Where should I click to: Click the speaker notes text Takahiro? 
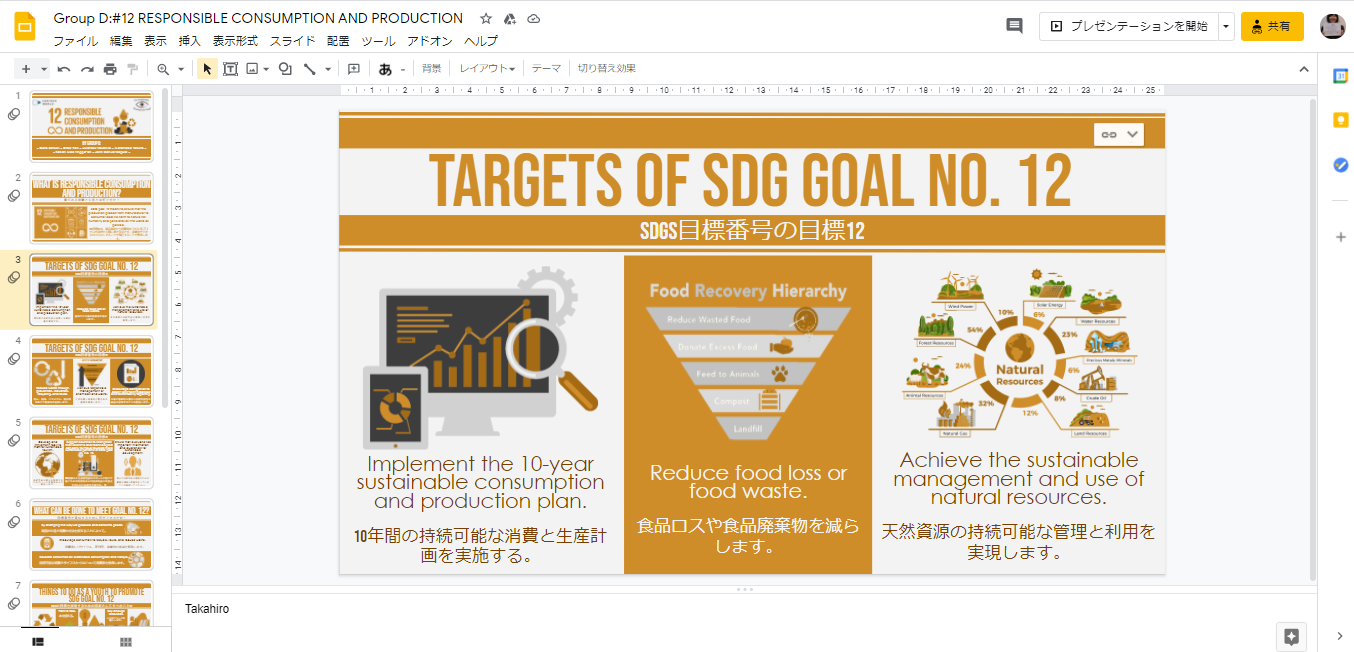pyautogui.click(x=207, y=608)
